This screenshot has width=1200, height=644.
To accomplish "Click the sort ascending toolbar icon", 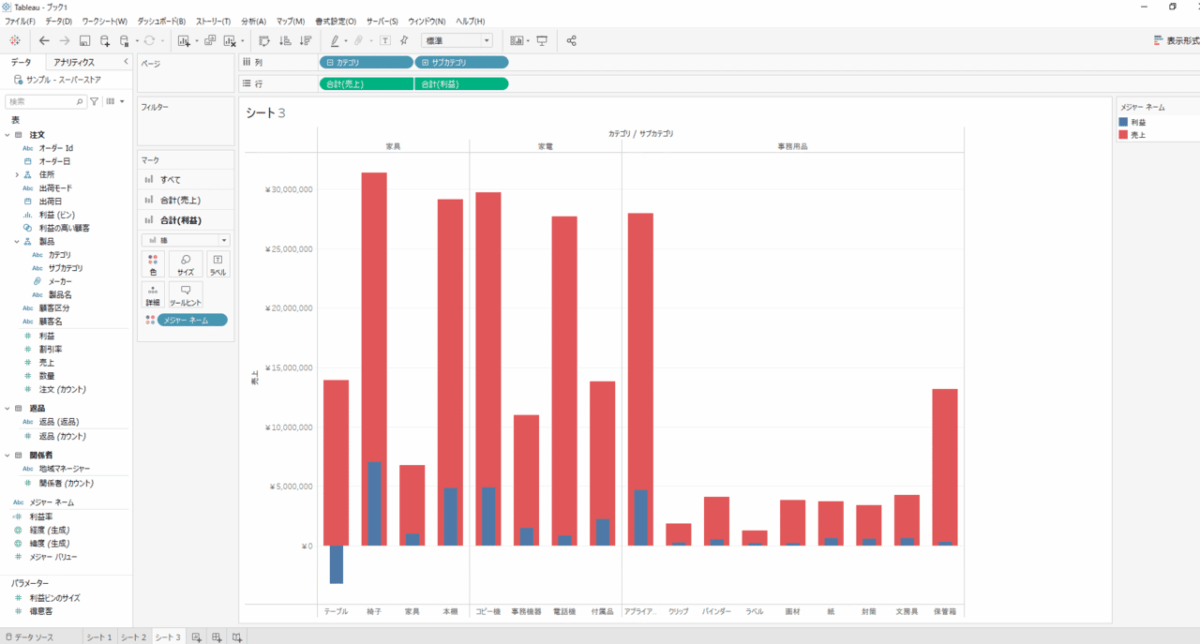I will (x=284, y=41).
